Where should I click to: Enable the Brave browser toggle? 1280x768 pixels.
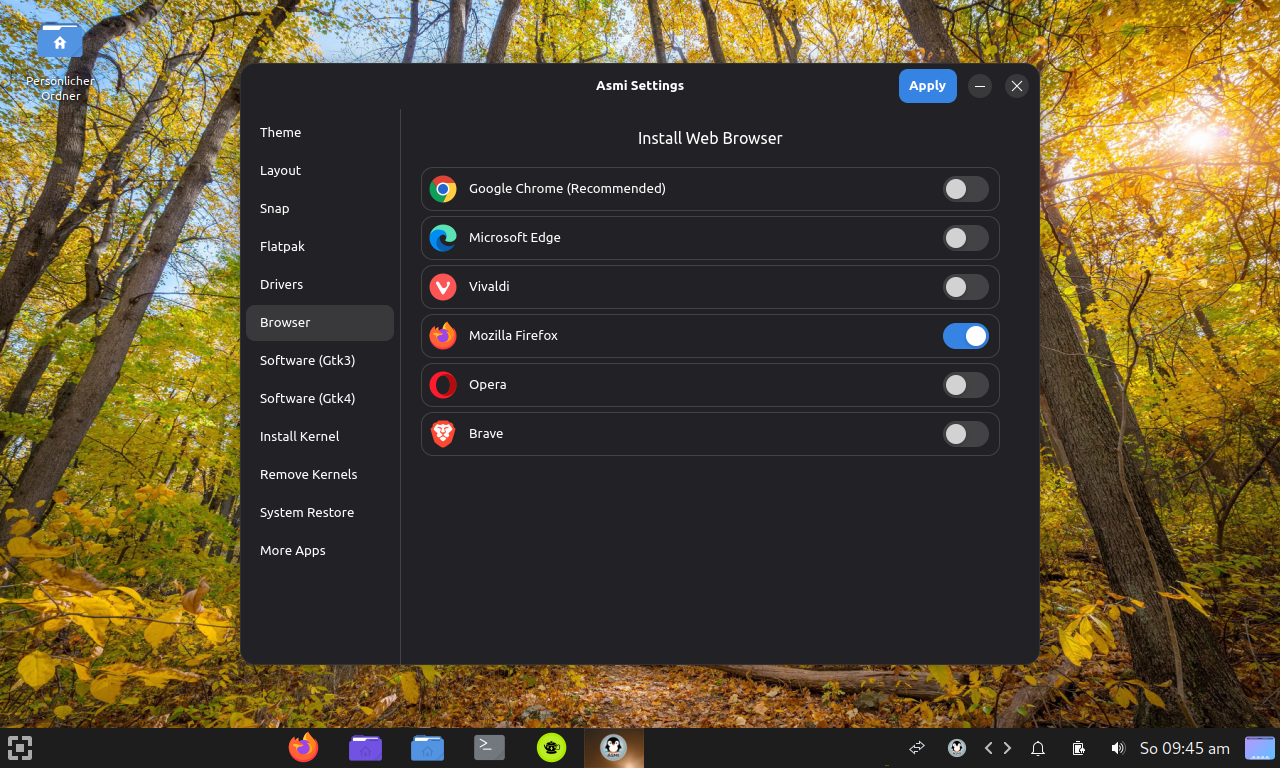click(x=965, y=434)
